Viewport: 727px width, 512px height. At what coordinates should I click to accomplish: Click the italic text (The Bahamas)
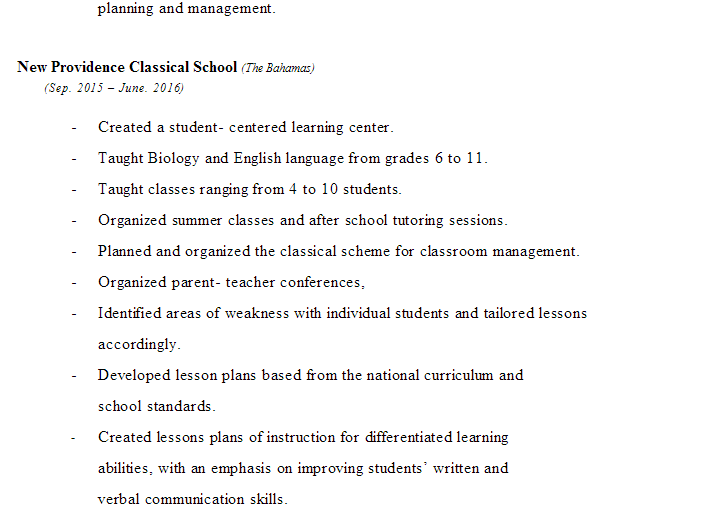(x=278, y=68)
